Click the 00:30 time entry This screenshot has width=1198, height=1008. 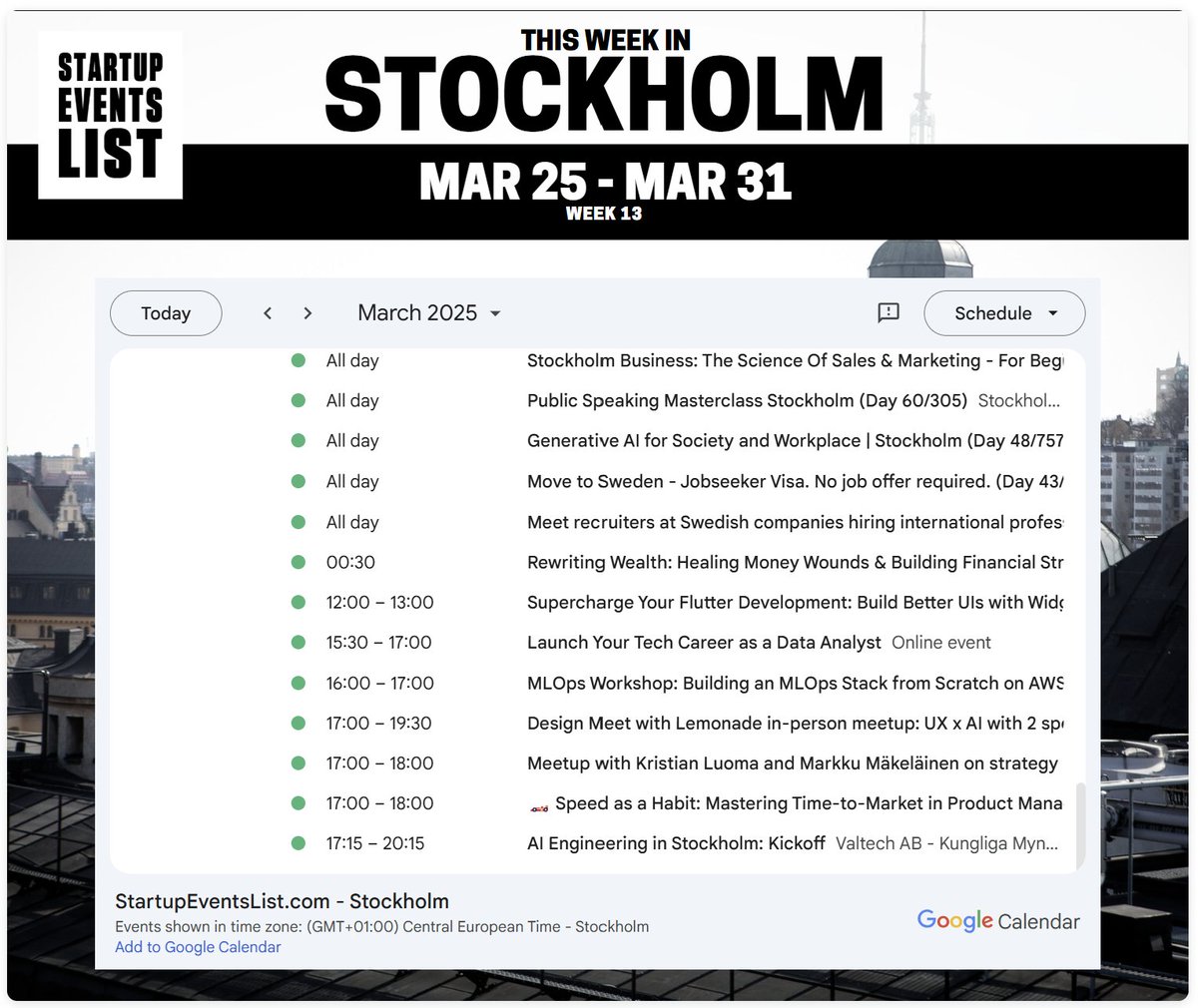(350, 562)
